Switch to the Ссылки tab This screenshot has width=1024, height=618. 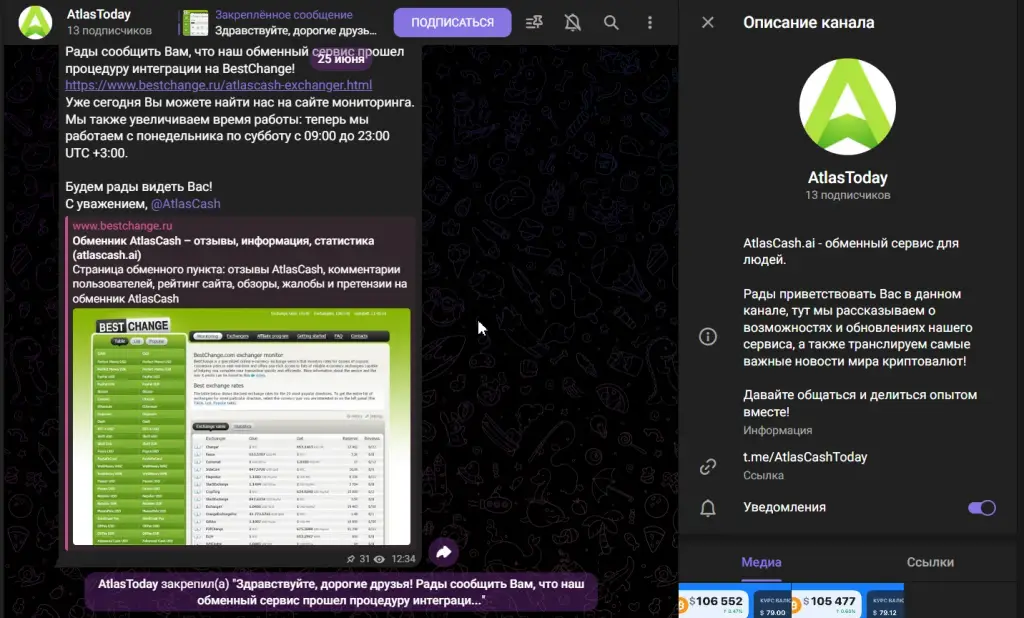click(x=930, y=562)
